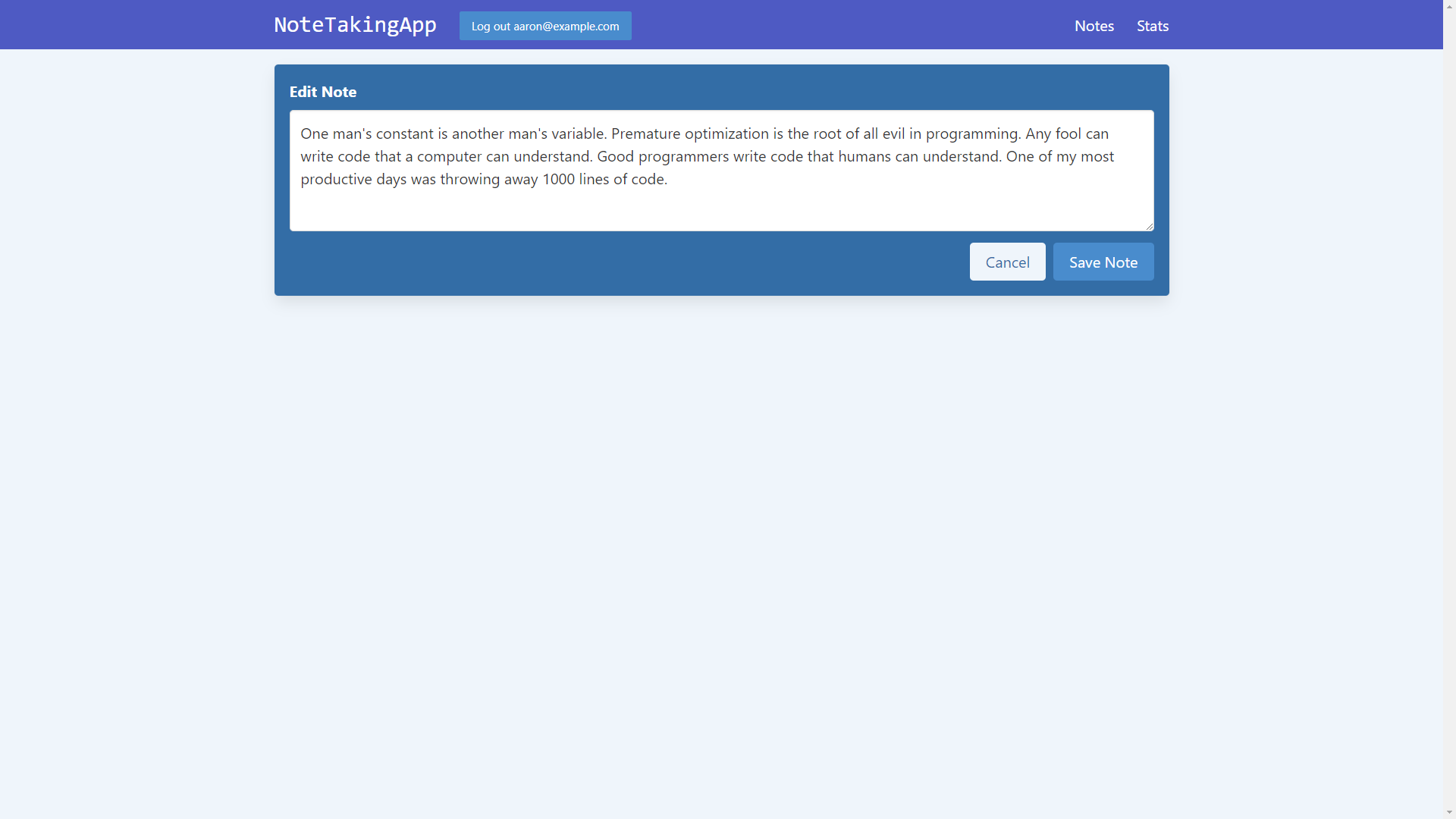Click the textarea resize handle corner
Image resolution: width=1456 pixels, height=819 pixels.
[x=1150, y=227]
